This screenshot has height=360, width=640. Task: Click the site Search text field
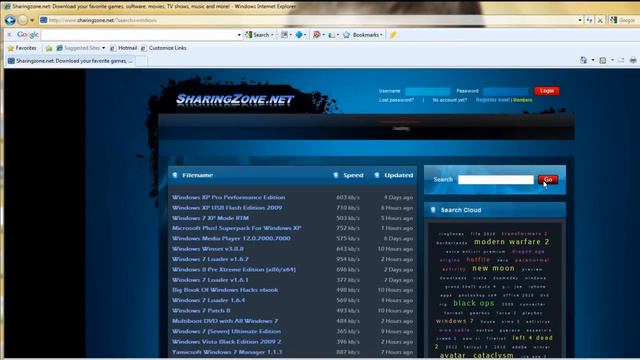coord(496,180)
